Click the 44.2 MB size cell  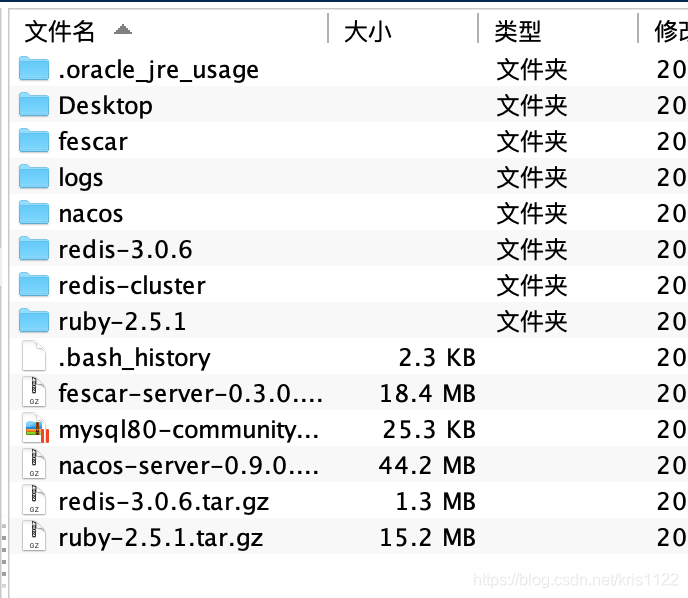coord(427,465)
